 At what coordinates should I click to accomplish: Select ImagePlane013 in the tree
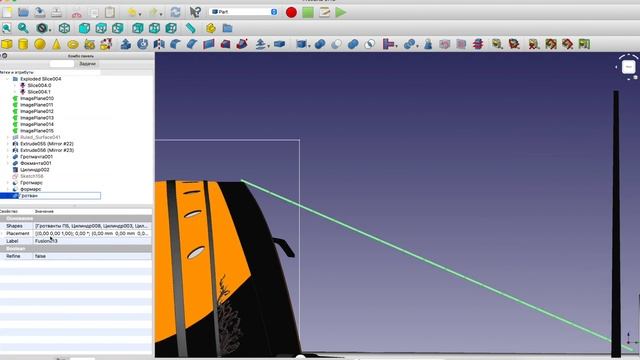pos(37,118)
